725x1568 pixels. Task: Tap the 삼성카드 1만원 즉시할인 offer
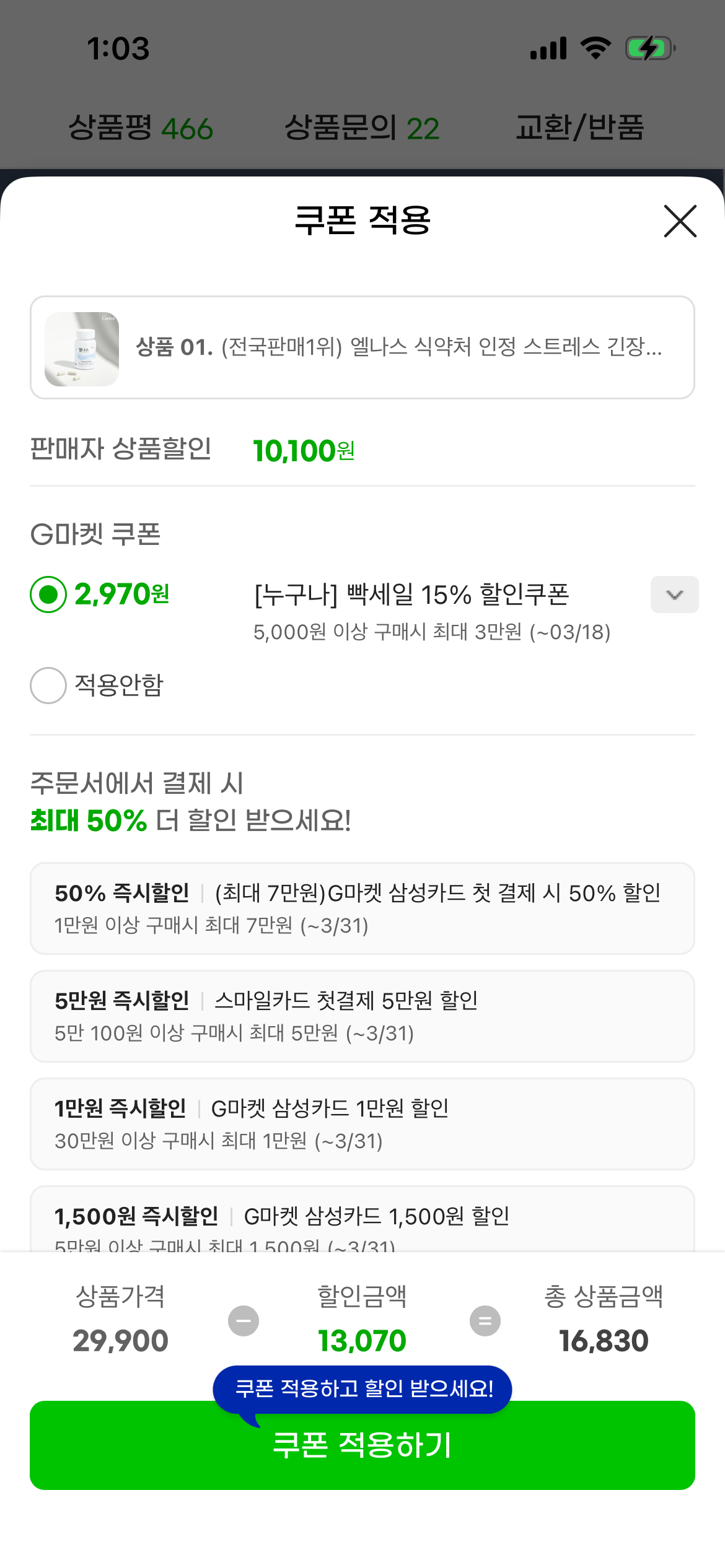[362, 1123]
